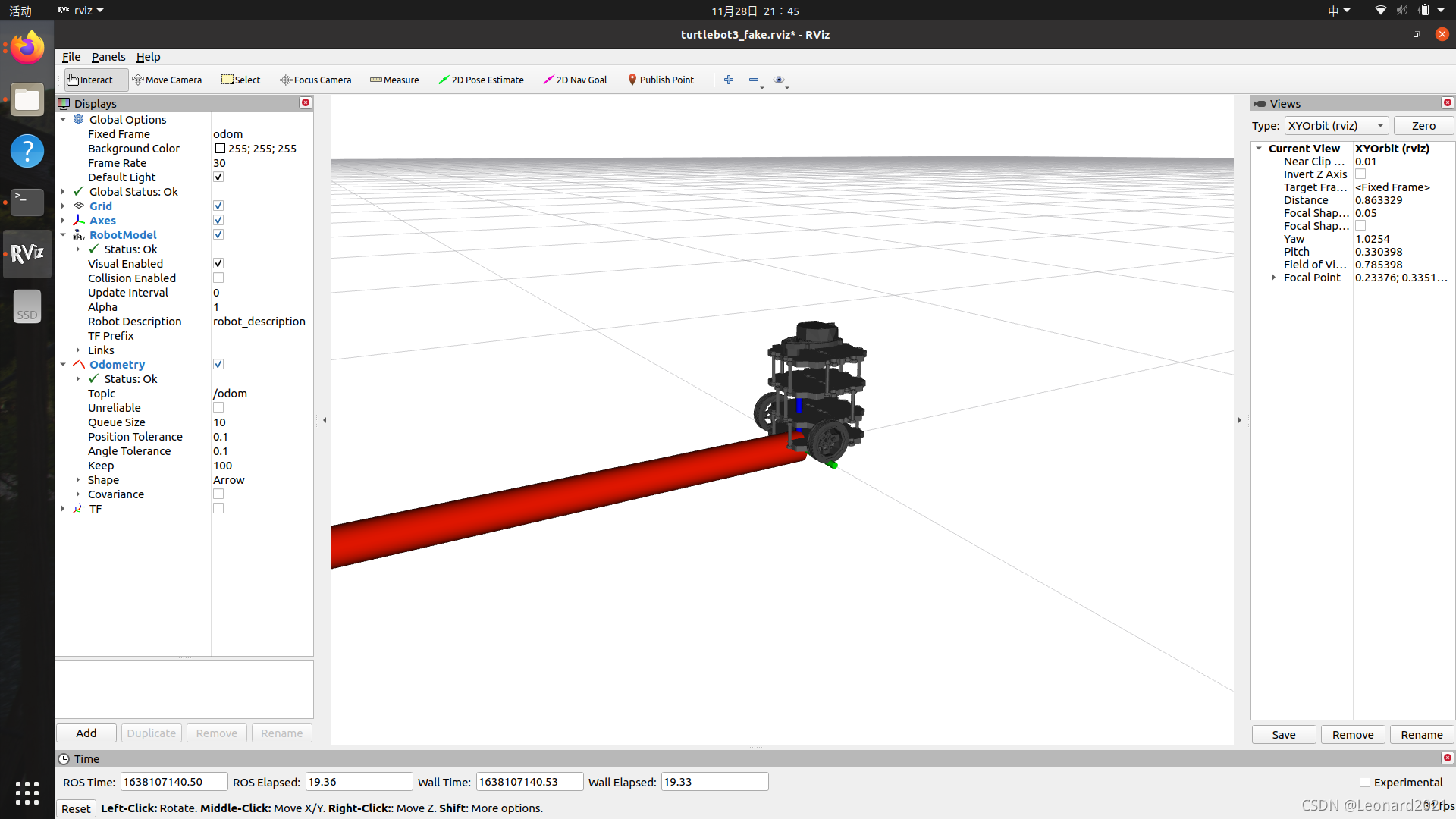Viewport: 1456px width, 819px height.
Task: Enable Collision Enabled checkbox
Action: click(218, 278)
